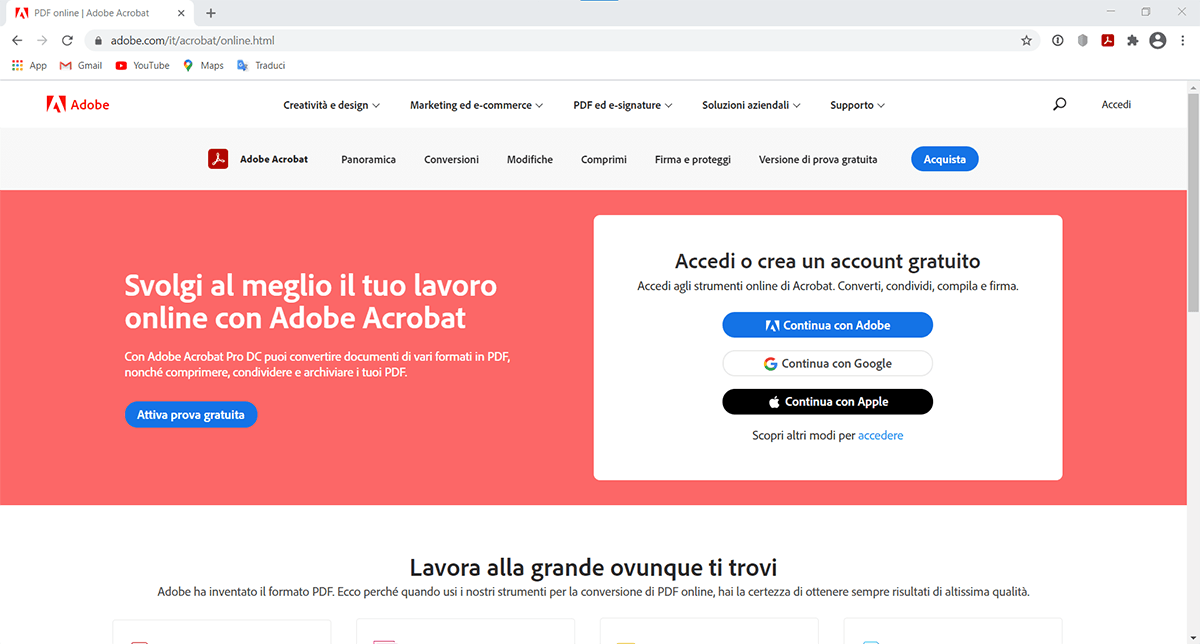Open the Maps bookmark

click(203, 66)
